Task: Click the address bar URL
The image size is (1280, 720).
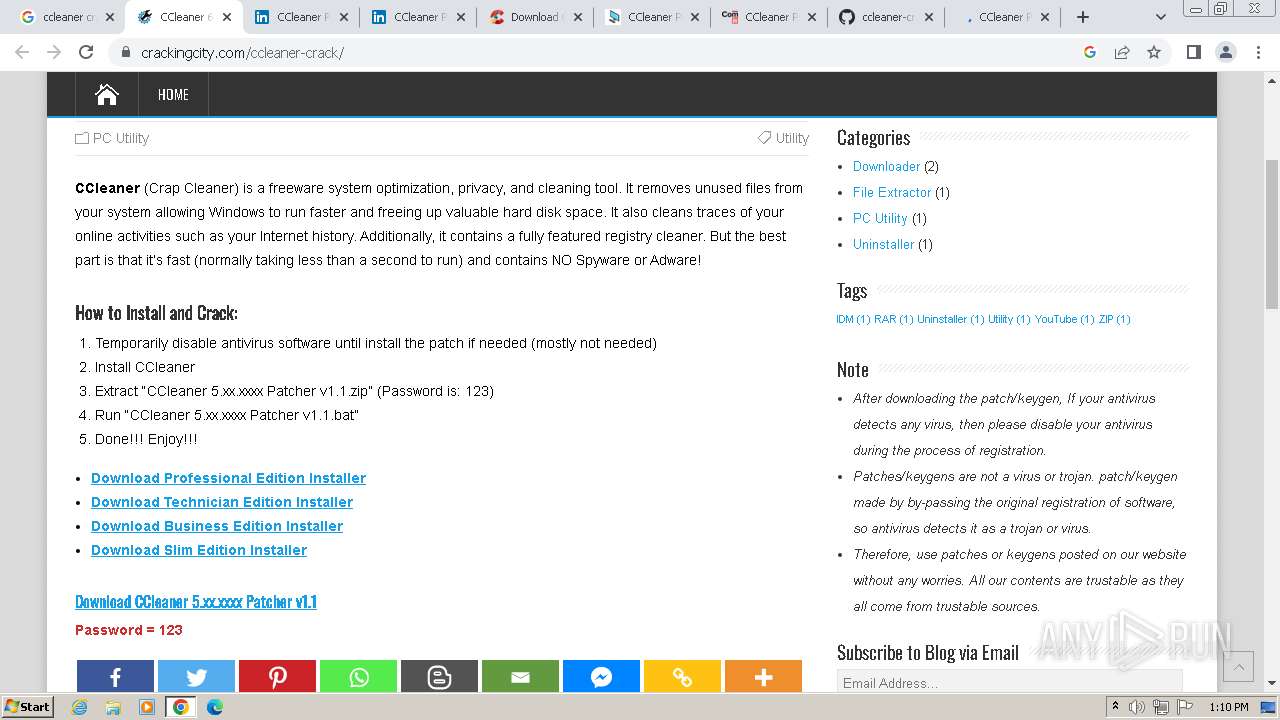Action: pyautogui.click(x=243, y=52)
